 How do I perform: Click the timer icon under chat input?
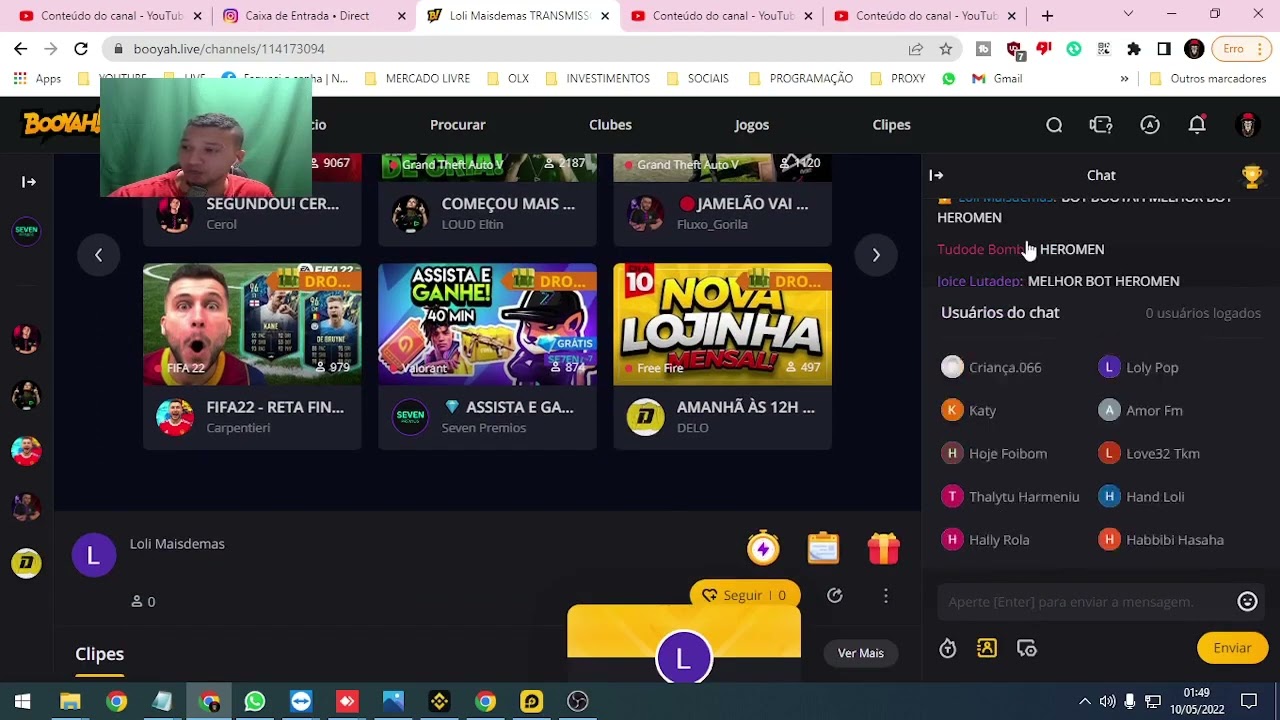click(x=947, y=649)
